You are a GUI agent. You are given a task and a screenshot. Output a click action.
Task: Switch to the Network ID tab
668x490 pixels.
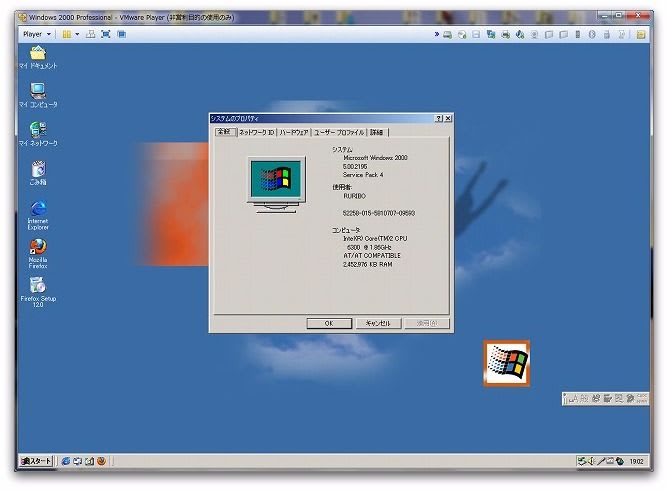[256, 133]
